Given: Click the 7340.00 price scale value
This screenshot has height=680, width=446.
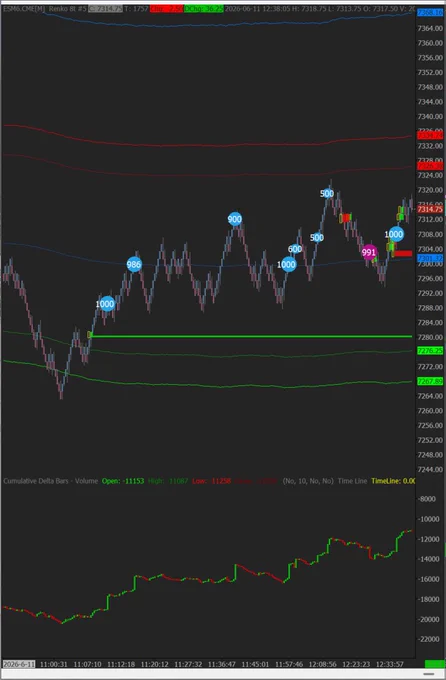Looking at the screenshot, I should pos(430,116).
